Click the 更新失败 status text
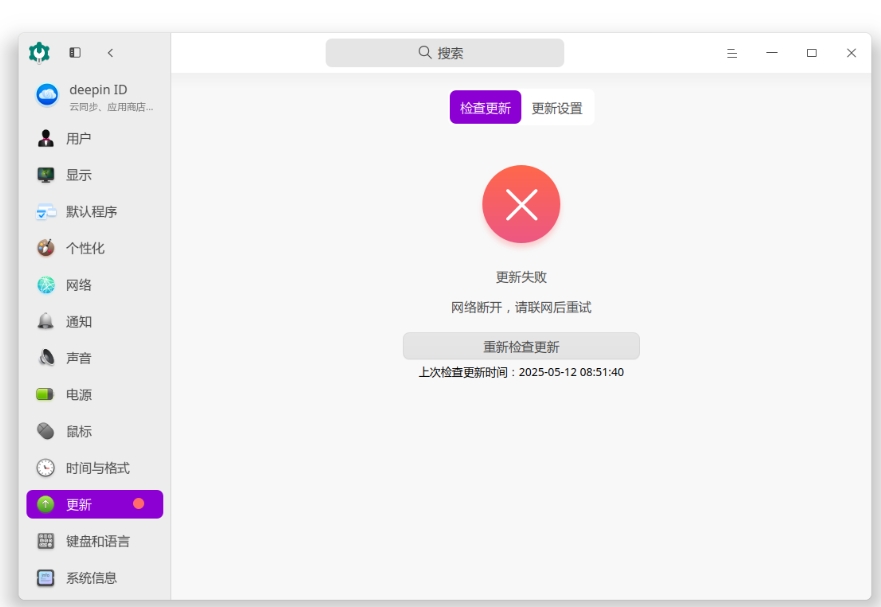Image resolution: width=881 pixels, height=607 pixels. (x=521, y=277)
